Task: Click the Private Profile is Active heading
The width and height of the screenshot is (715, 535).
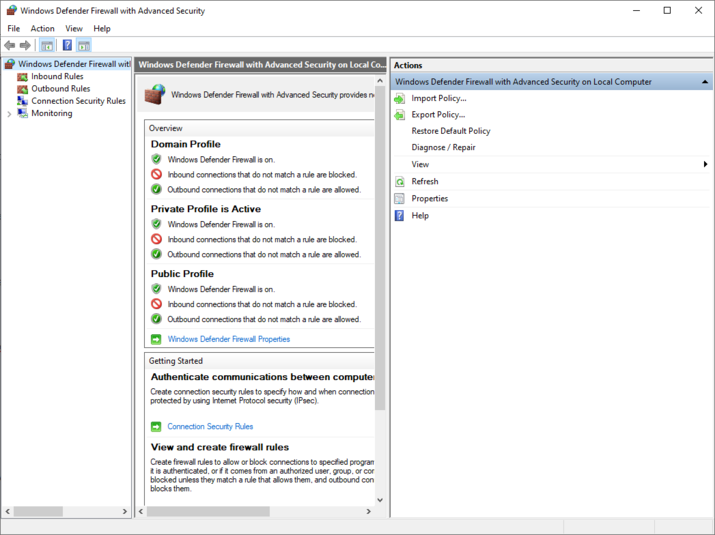Action: [x=206, y=209]
